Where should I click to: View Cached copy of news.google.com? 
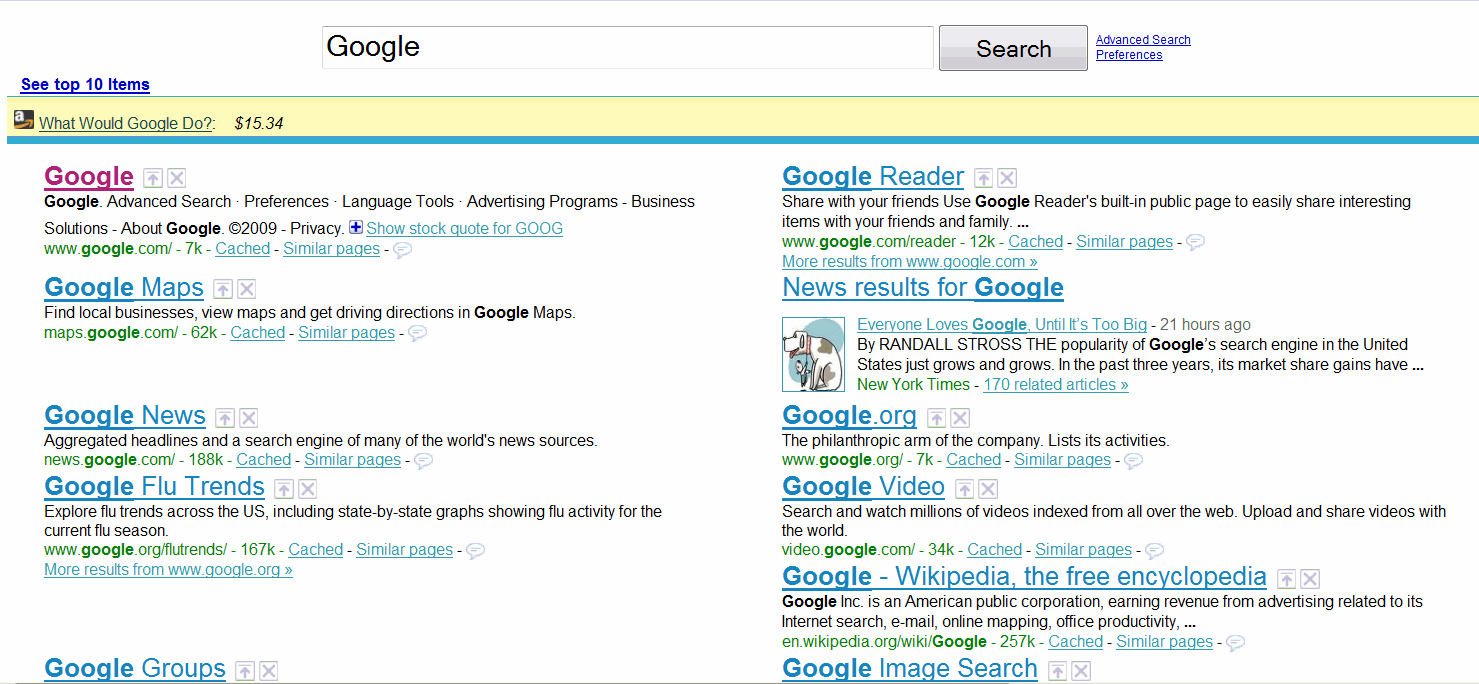[x=264, y=460]
